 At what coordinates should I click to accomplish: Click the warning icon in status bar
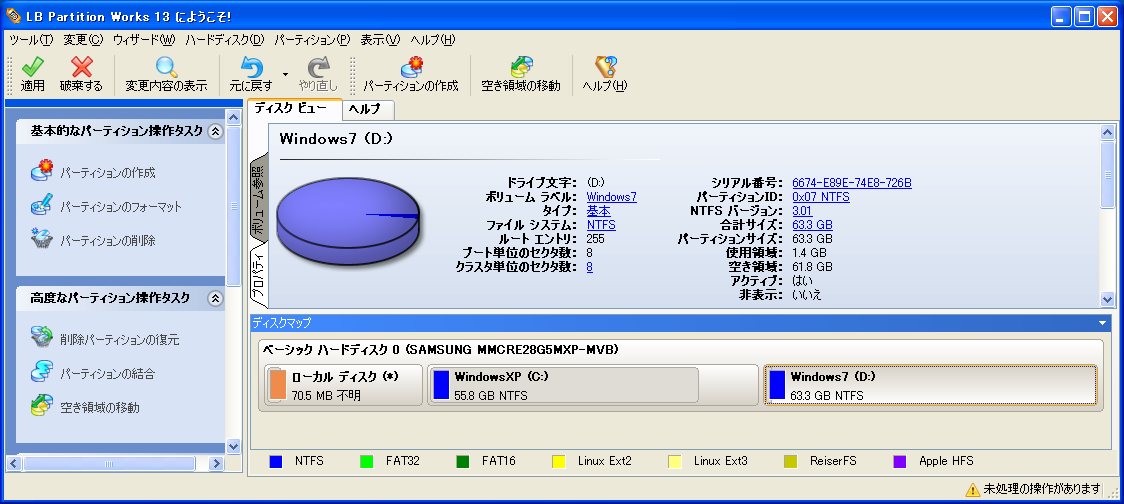coord(972,489)
